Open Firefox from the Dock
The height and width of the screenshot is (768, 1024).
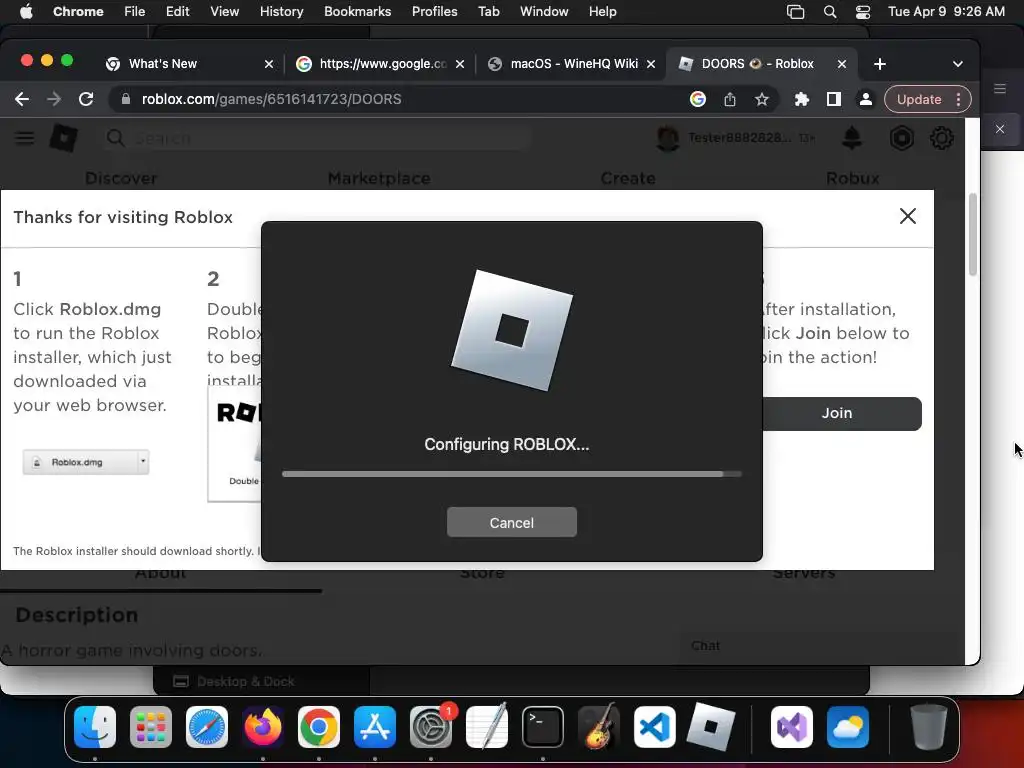[x=263, y=726]
